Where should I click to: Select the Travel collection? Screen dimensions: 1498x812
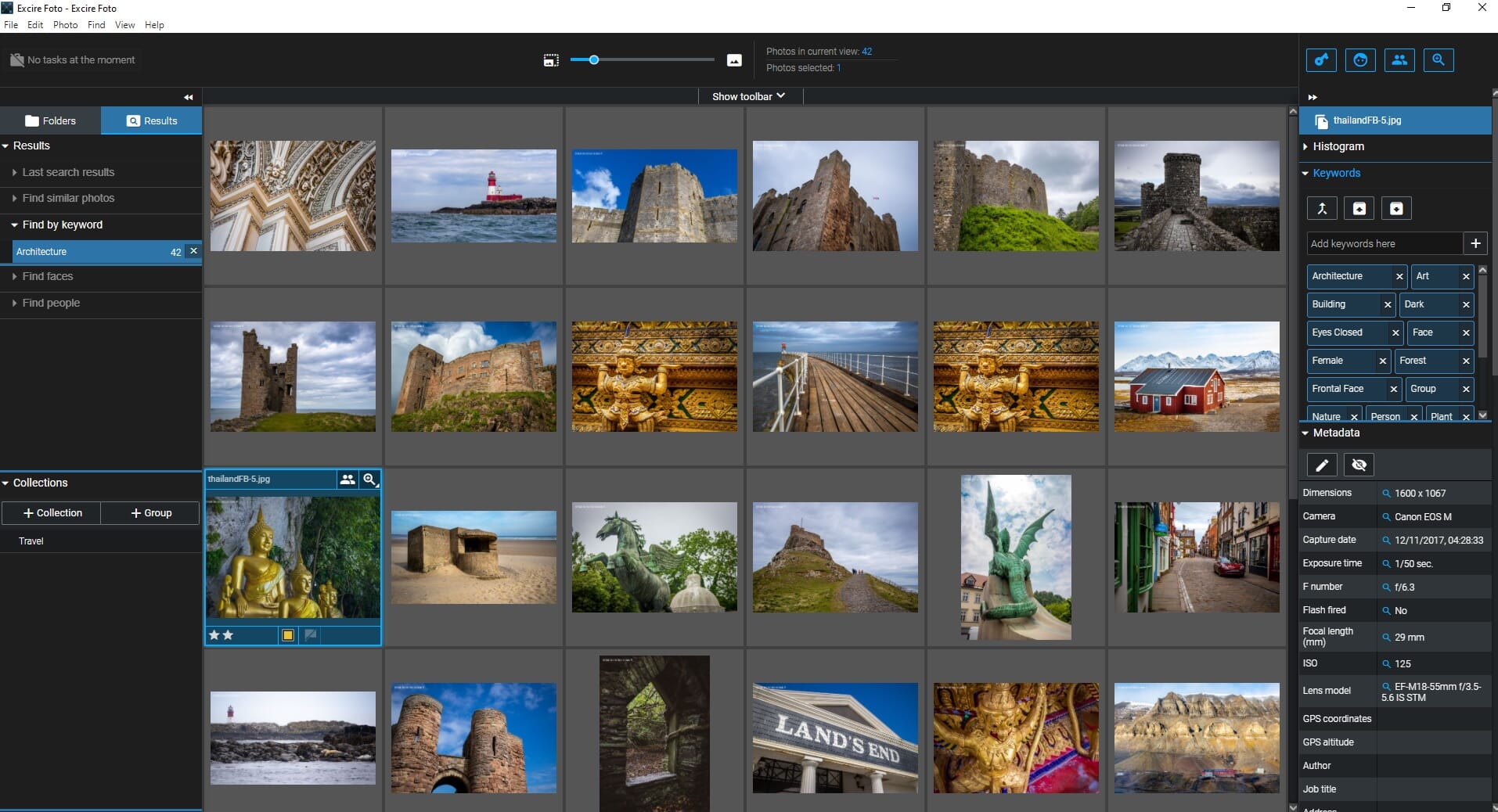[31, 541]
